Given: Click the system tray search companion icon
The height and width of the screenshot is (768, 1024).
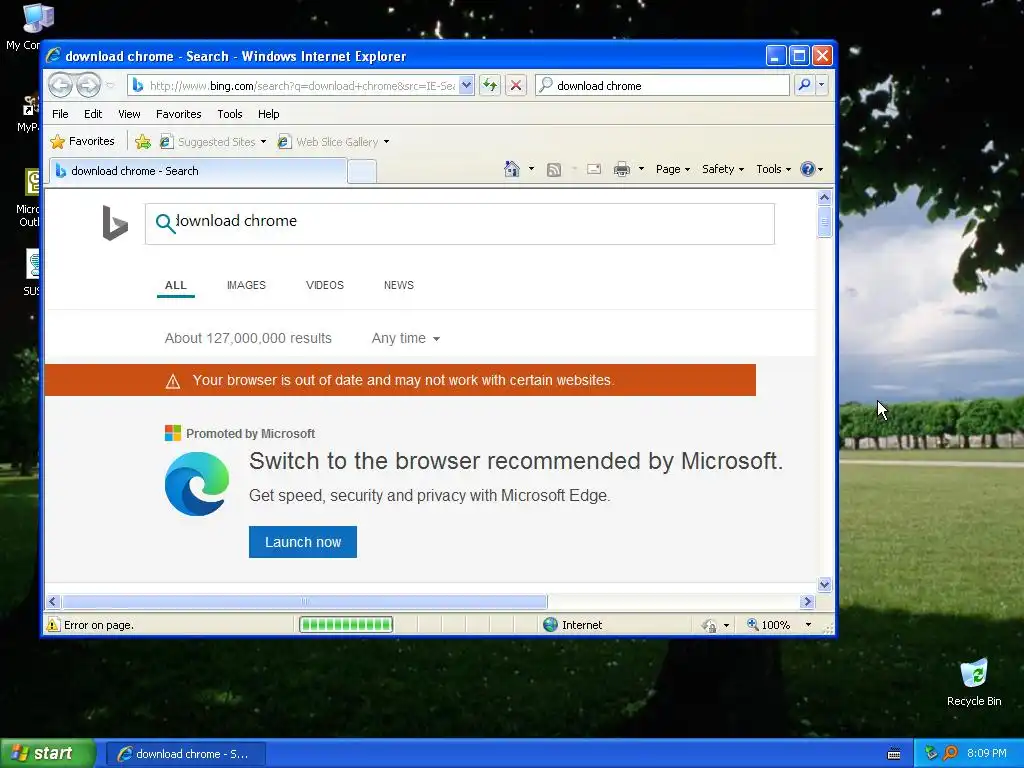Looking at the screenshot, I should (x=950, y=753).
